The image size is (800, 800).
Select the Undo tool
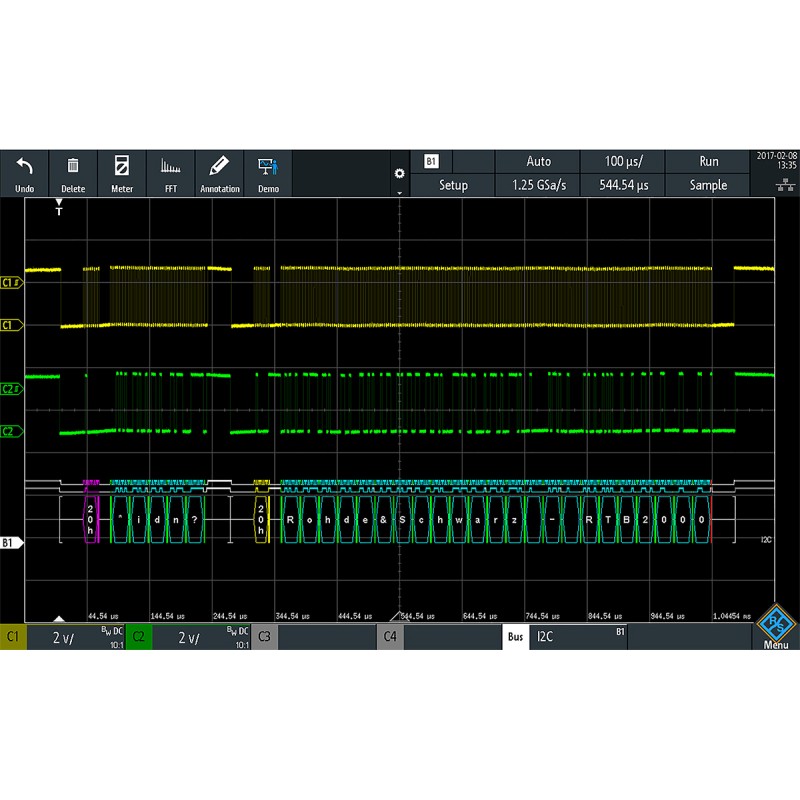[25, 172]
